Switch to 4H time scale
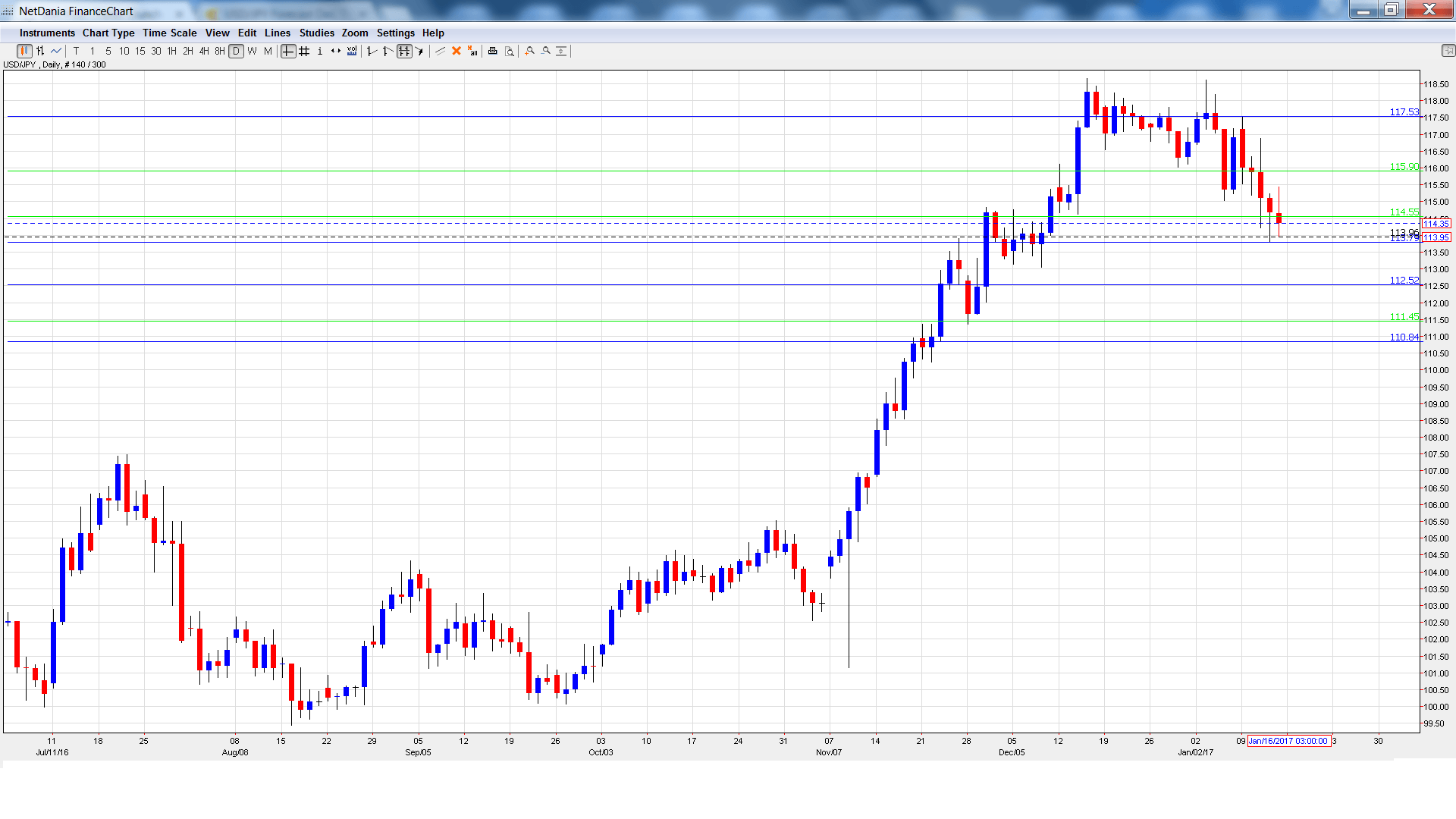Screen dimensions: 1456x819 tap(204, 51)
